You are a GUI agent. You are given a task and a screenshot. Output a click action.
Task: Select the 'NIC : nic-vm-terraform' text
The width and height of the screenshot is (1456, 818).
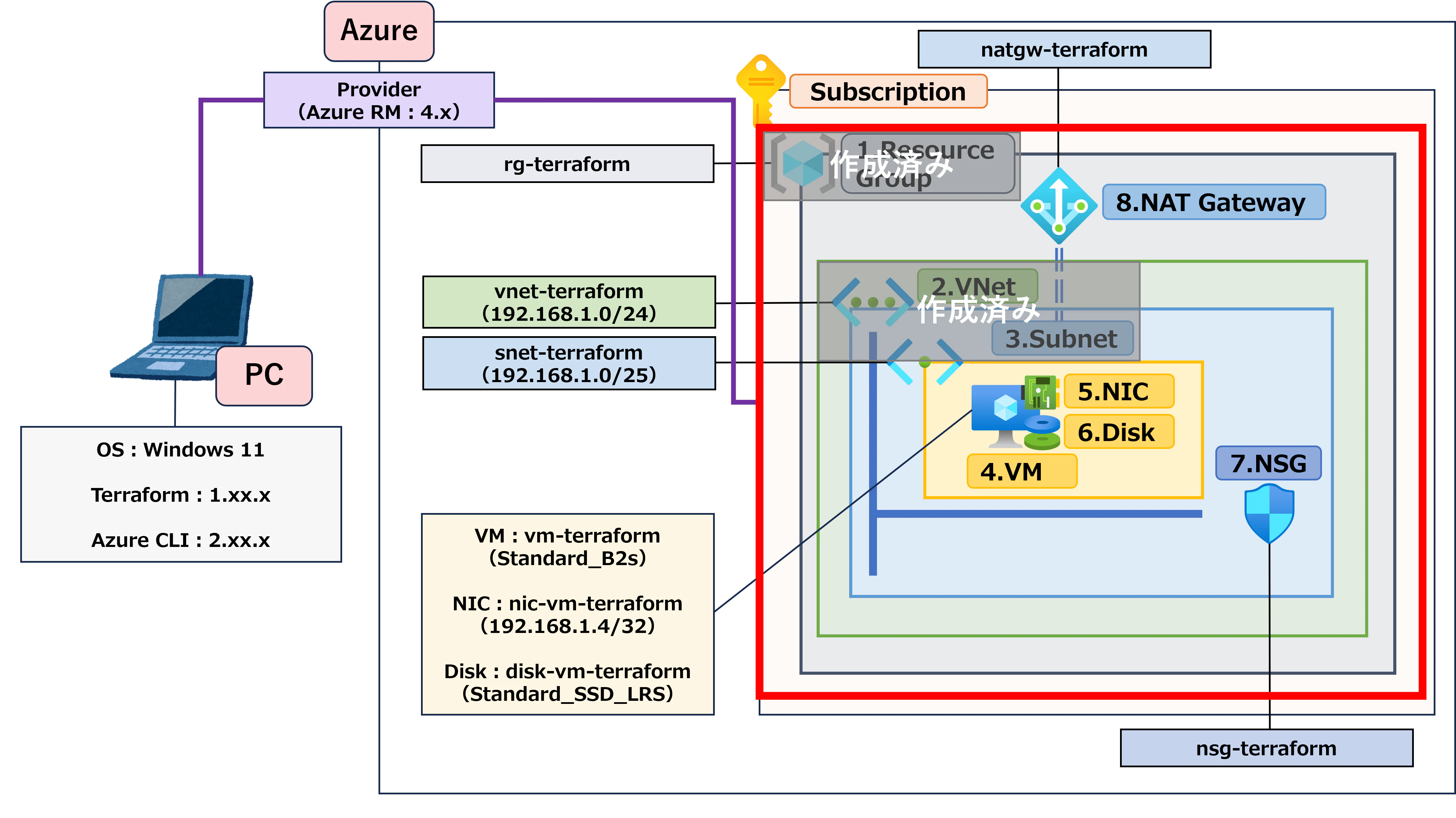click(x=567, y=603)
